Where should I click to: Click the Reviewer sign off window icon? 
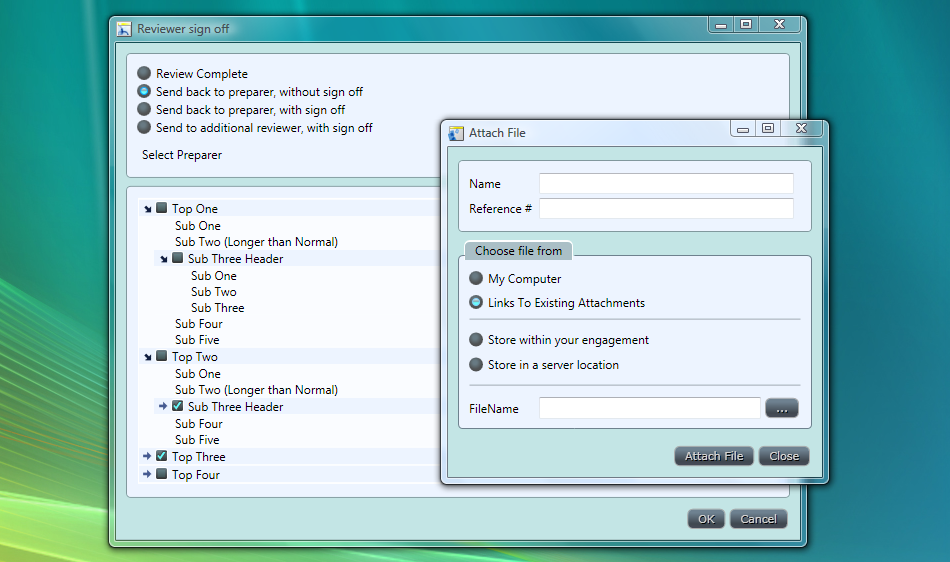coord(124,29)
